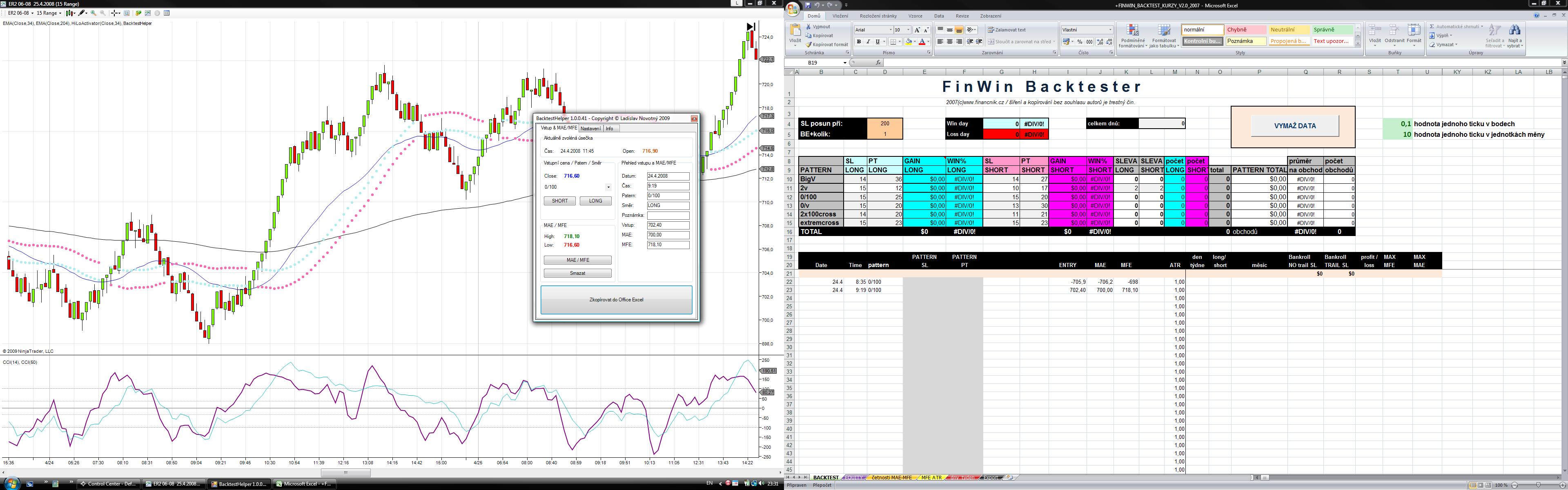The width and height of the screenshot is (1568, 490).
Task: Expand the ER2 06-08 instrument dropdown
Action: [x=32, y=13]
